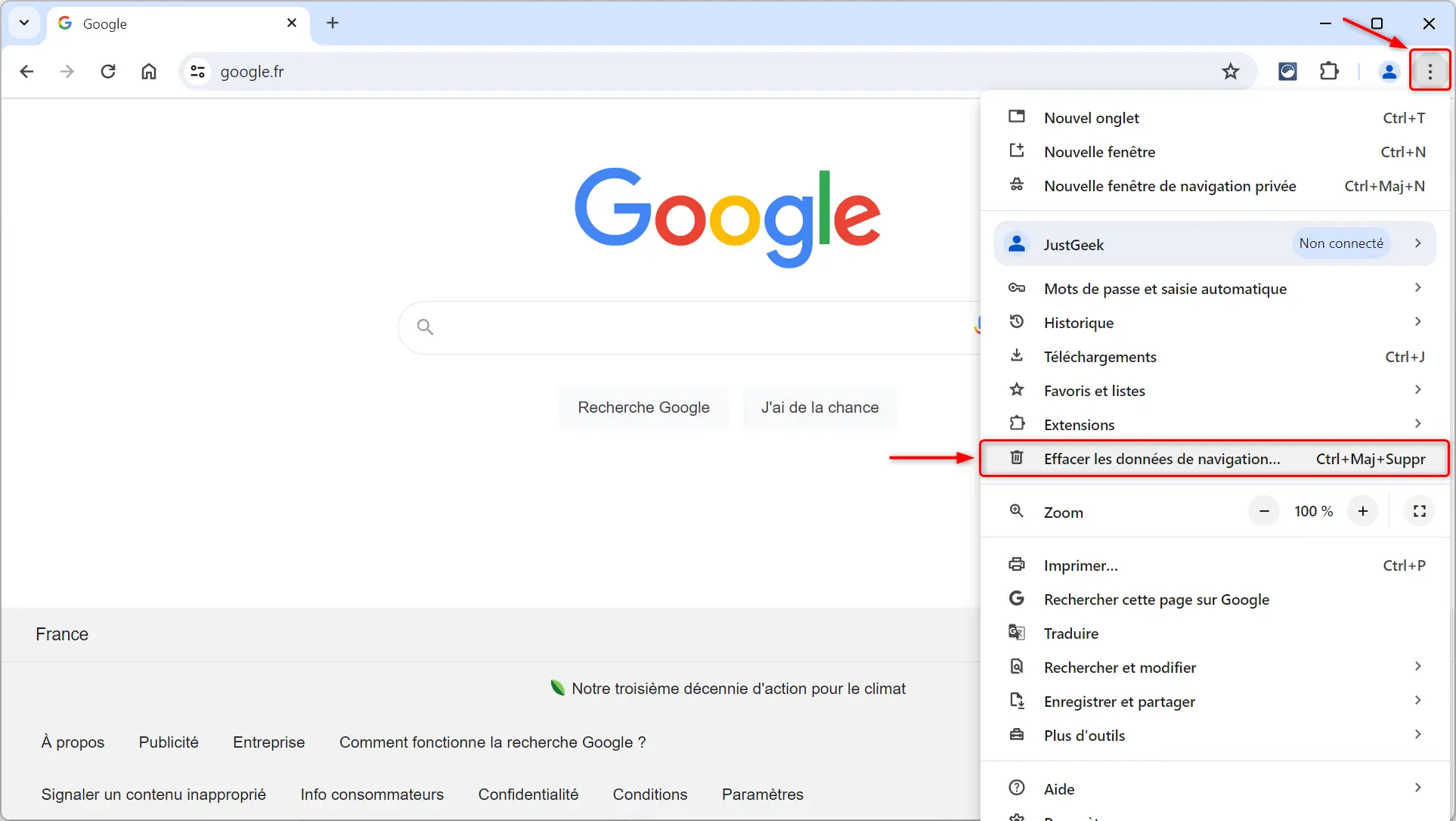This screenshot has height=821, width=1456.
Task: Click the magnifier icon in search box
Action: [426, 327]
